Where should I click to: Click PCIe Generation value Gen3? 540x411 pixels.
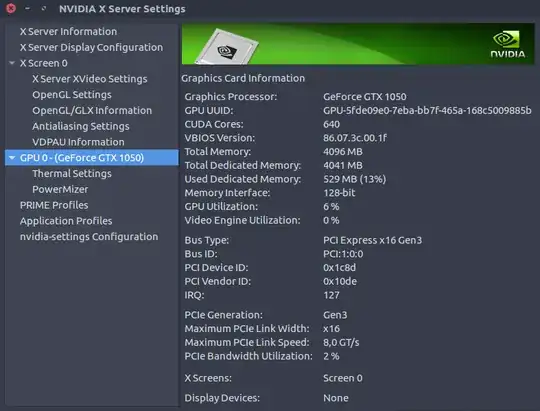335,315
